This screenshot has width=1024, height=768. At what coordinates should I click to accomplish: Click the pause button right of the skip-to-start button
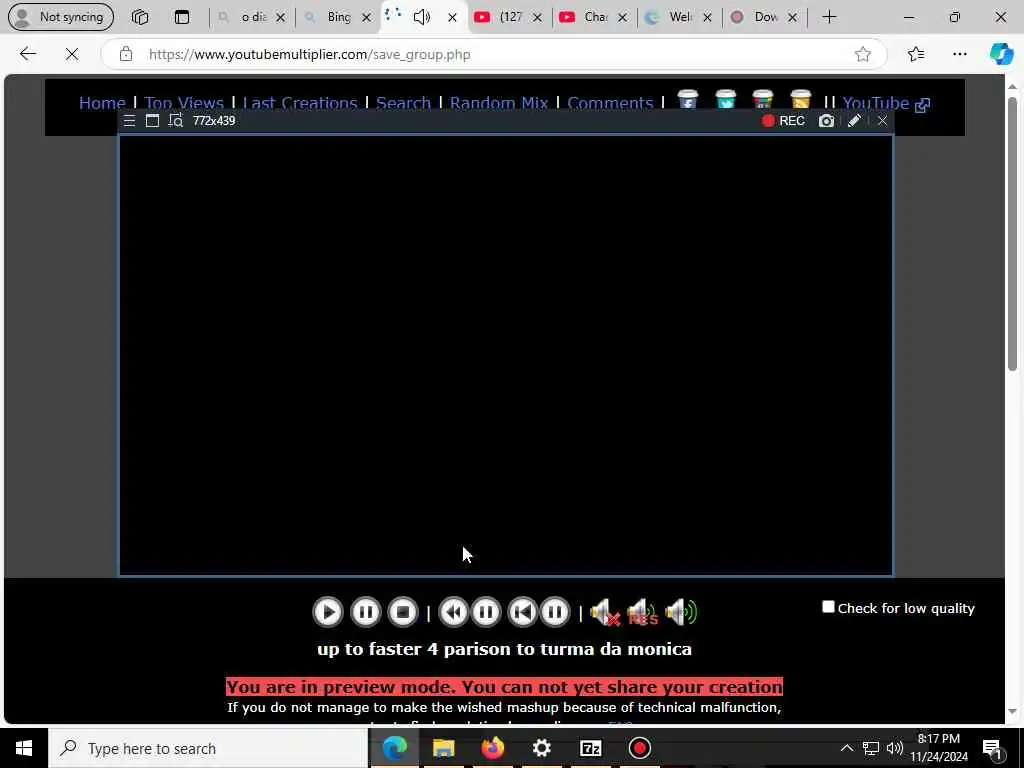(555, 612)
